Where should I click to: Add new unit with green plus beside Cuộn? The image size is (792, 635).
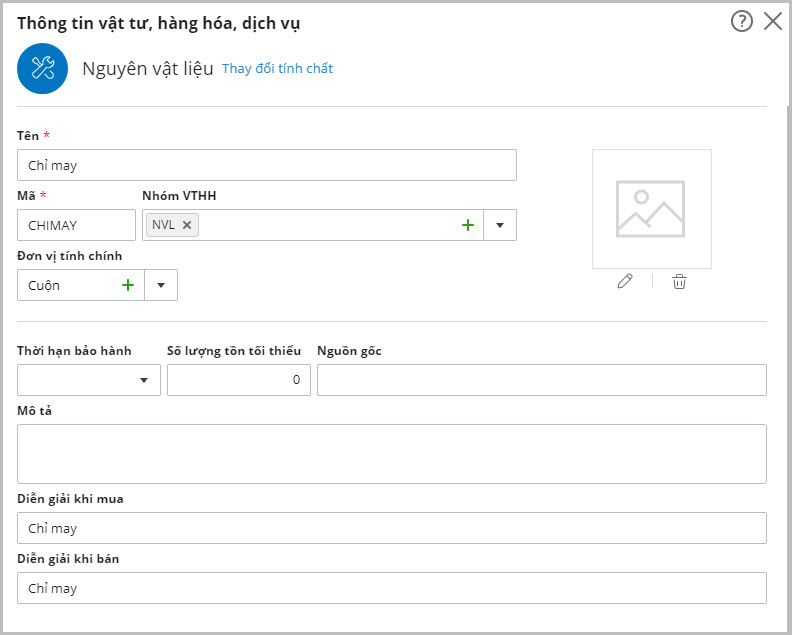(x=128, y=285)
